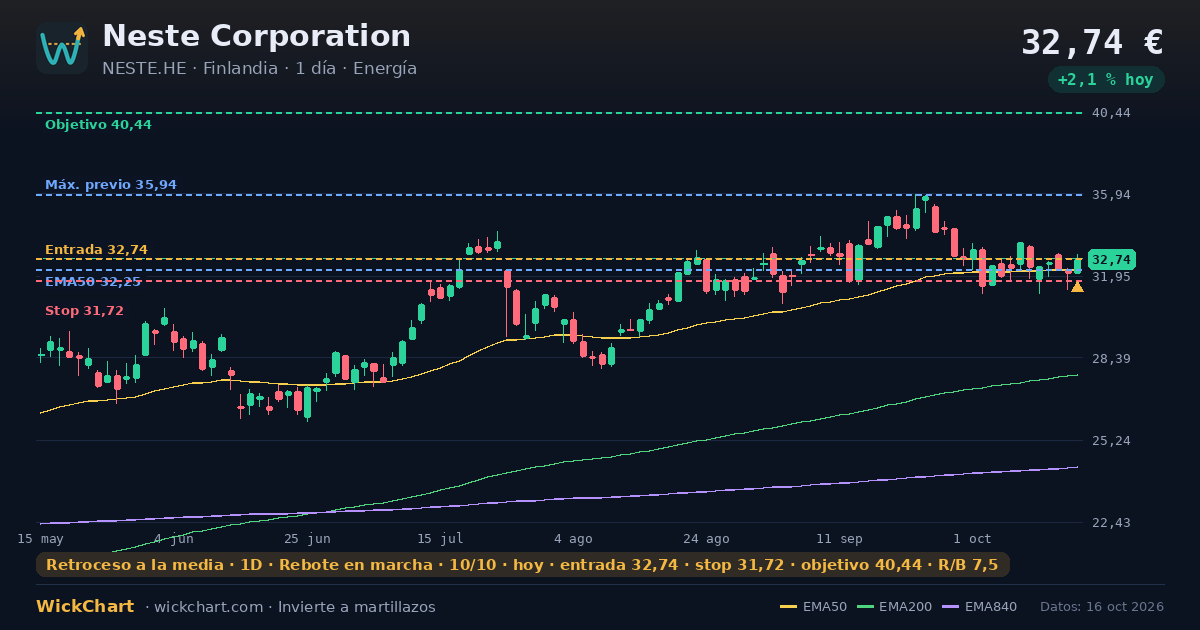Click the Stop 31,72 label
This screenshot has height=630, width=1200.
84,311
